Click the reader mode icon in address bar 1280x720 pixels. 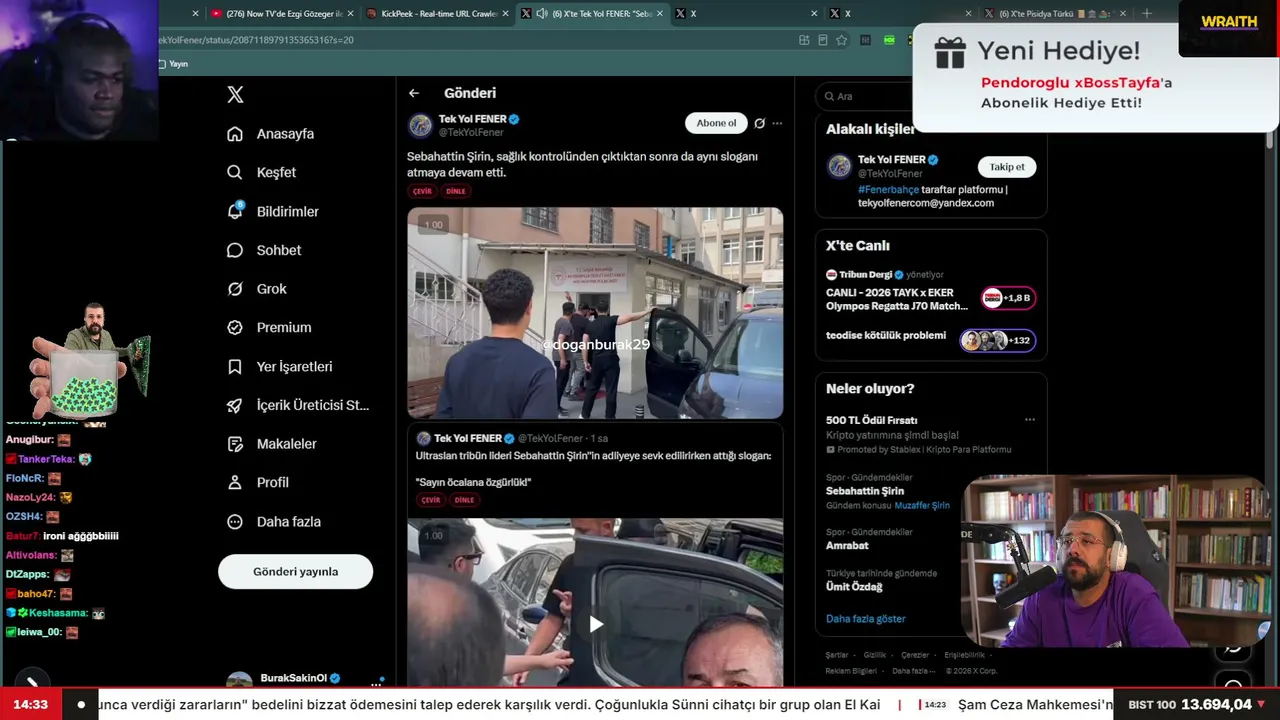point(823,40)
